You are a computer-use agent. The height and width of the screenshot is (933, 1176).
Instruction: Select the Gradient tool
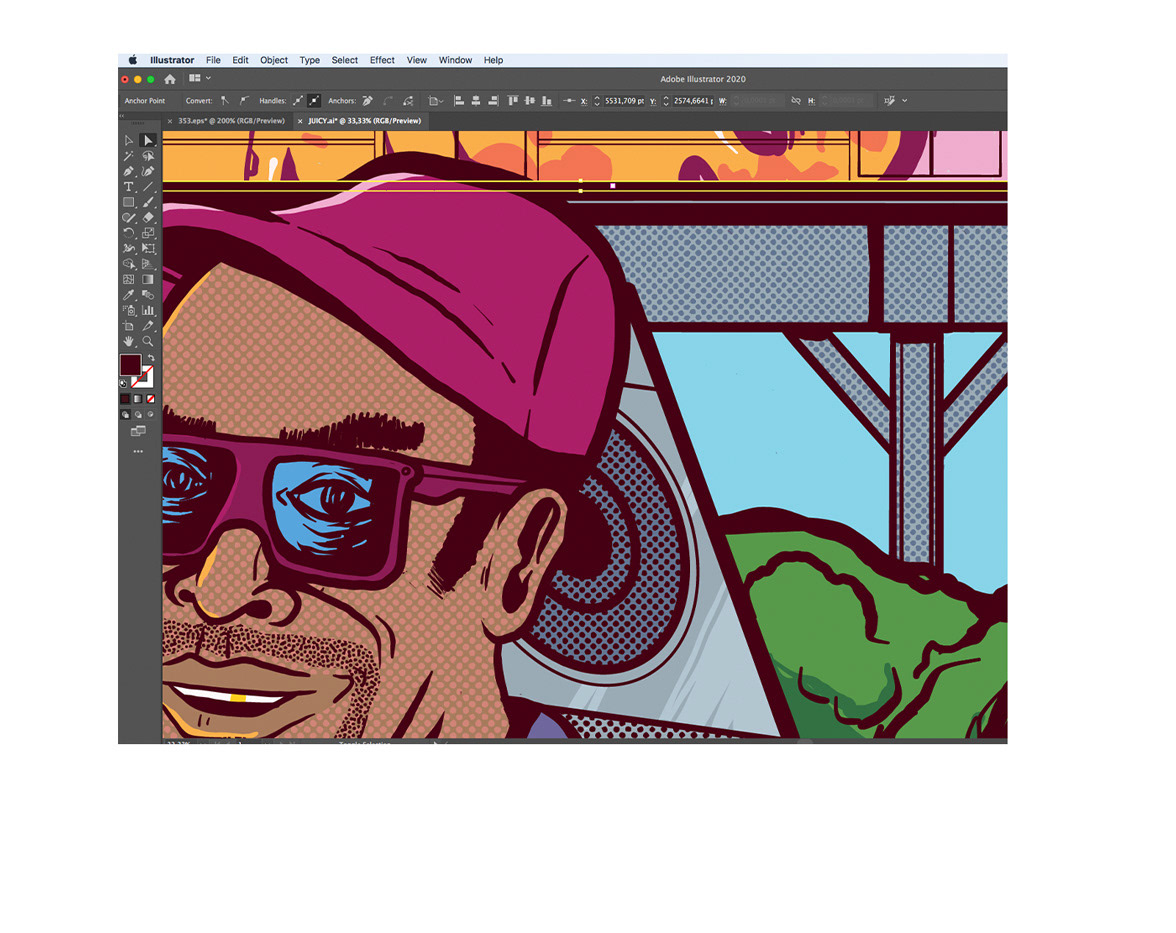pyautogui.click(x=148, y=279)
